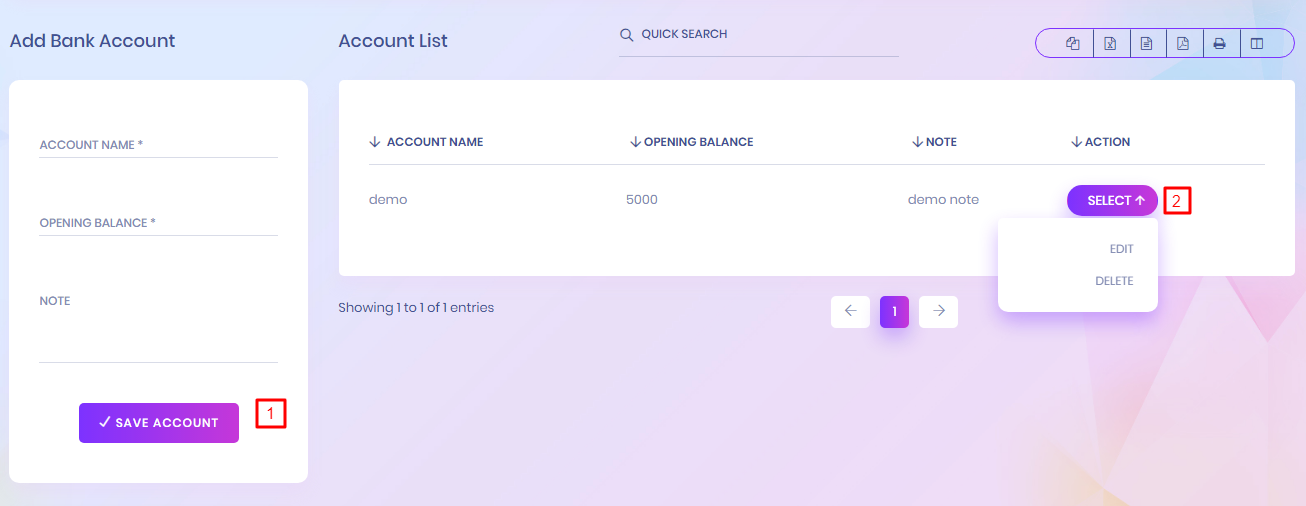Sort by Opening Balance column

[x=698, y=142]
